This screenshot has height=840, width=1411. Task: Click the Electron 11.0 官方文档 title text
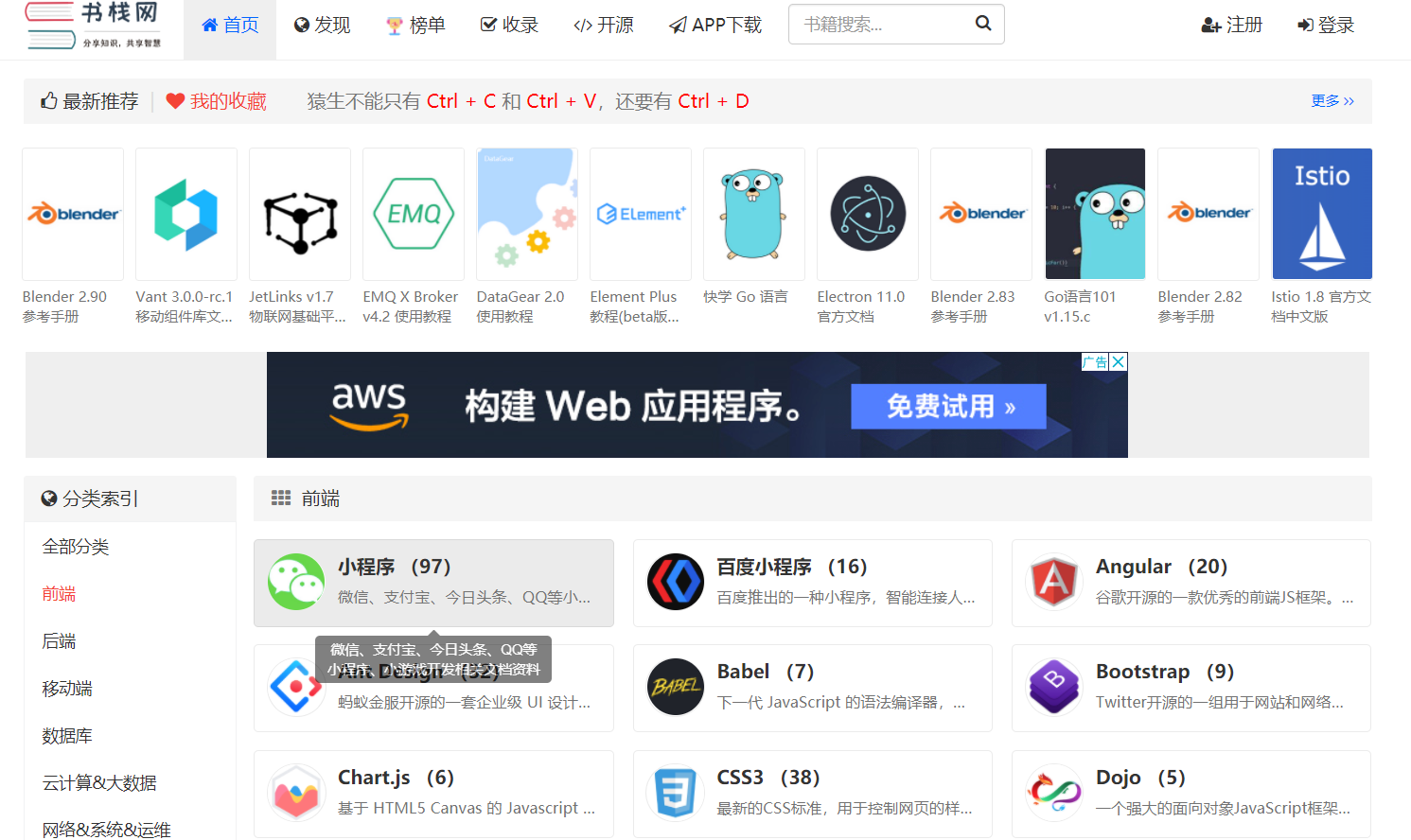click(x=861, y=306)
